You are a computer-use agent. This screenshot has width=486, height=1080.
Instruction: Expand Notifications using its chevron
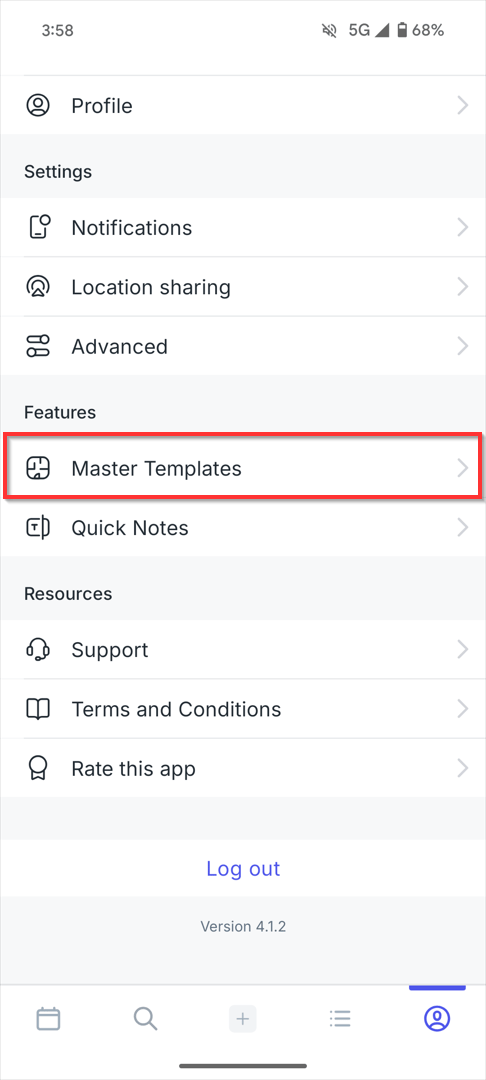pyautogui.click(x=463, y=227)
